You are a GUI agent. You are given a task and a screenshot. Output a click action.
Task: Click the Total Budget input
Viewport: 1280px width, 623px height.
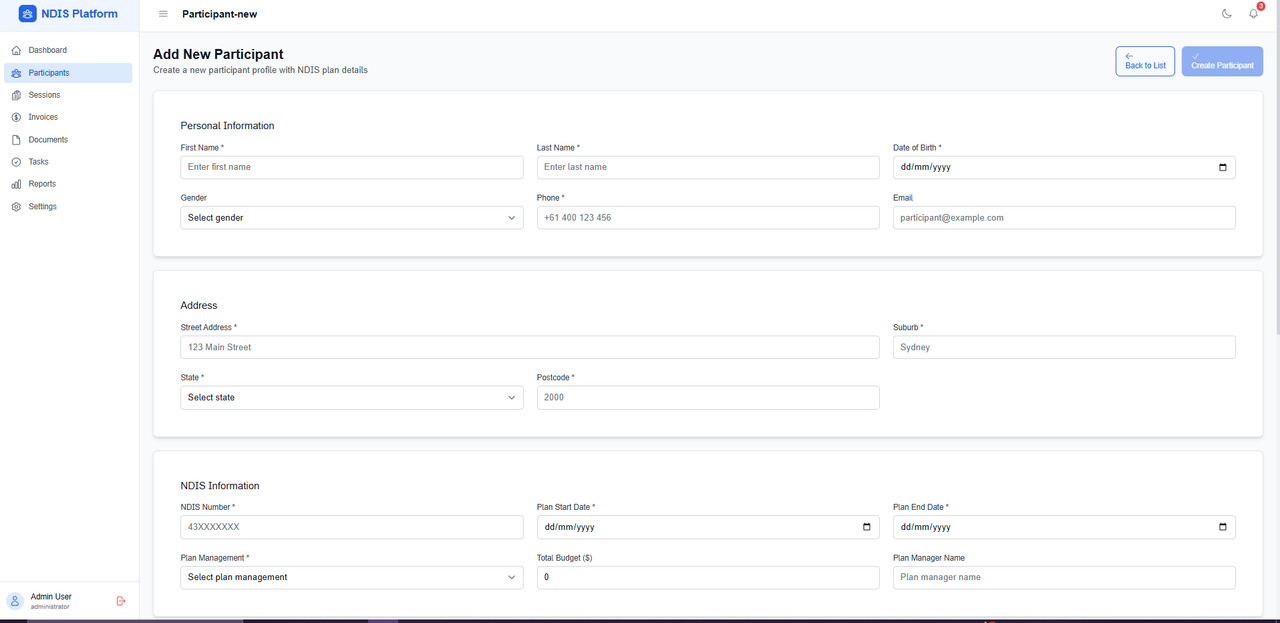(708, 577)
